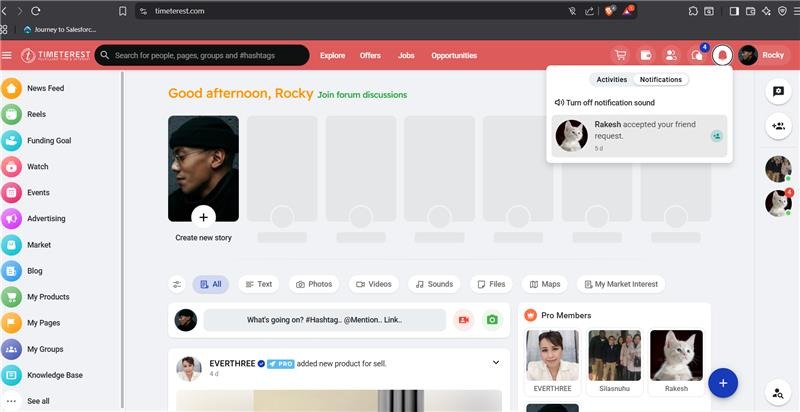Open friend requests icon in header
The width and height of the screenshot is (800, 412).
click(671, 55)
